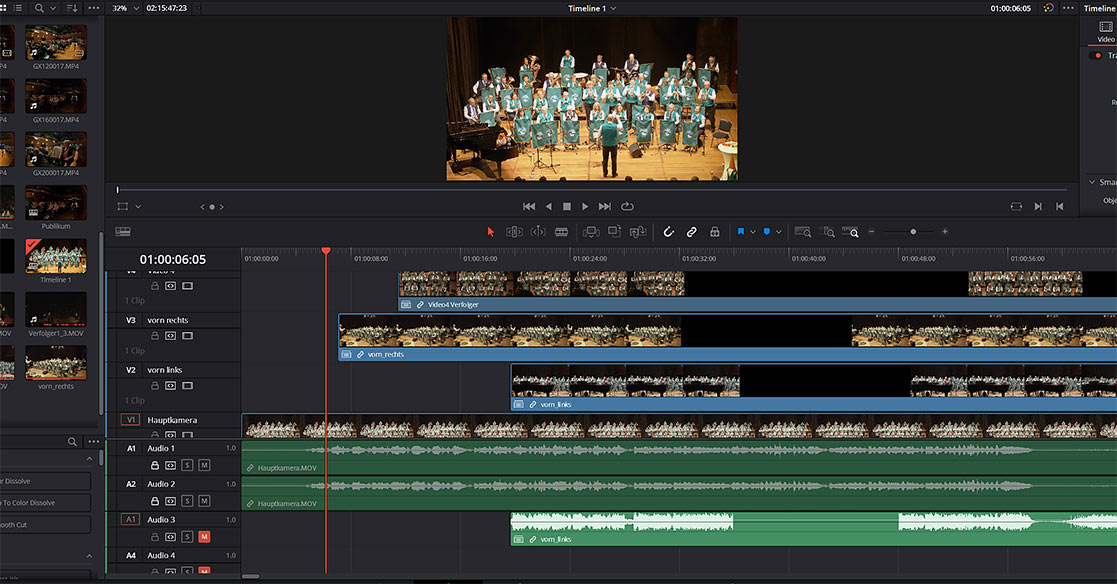1117x584 pixels.
Task: Click the Replace Clip icon
Action: [638, 231]
